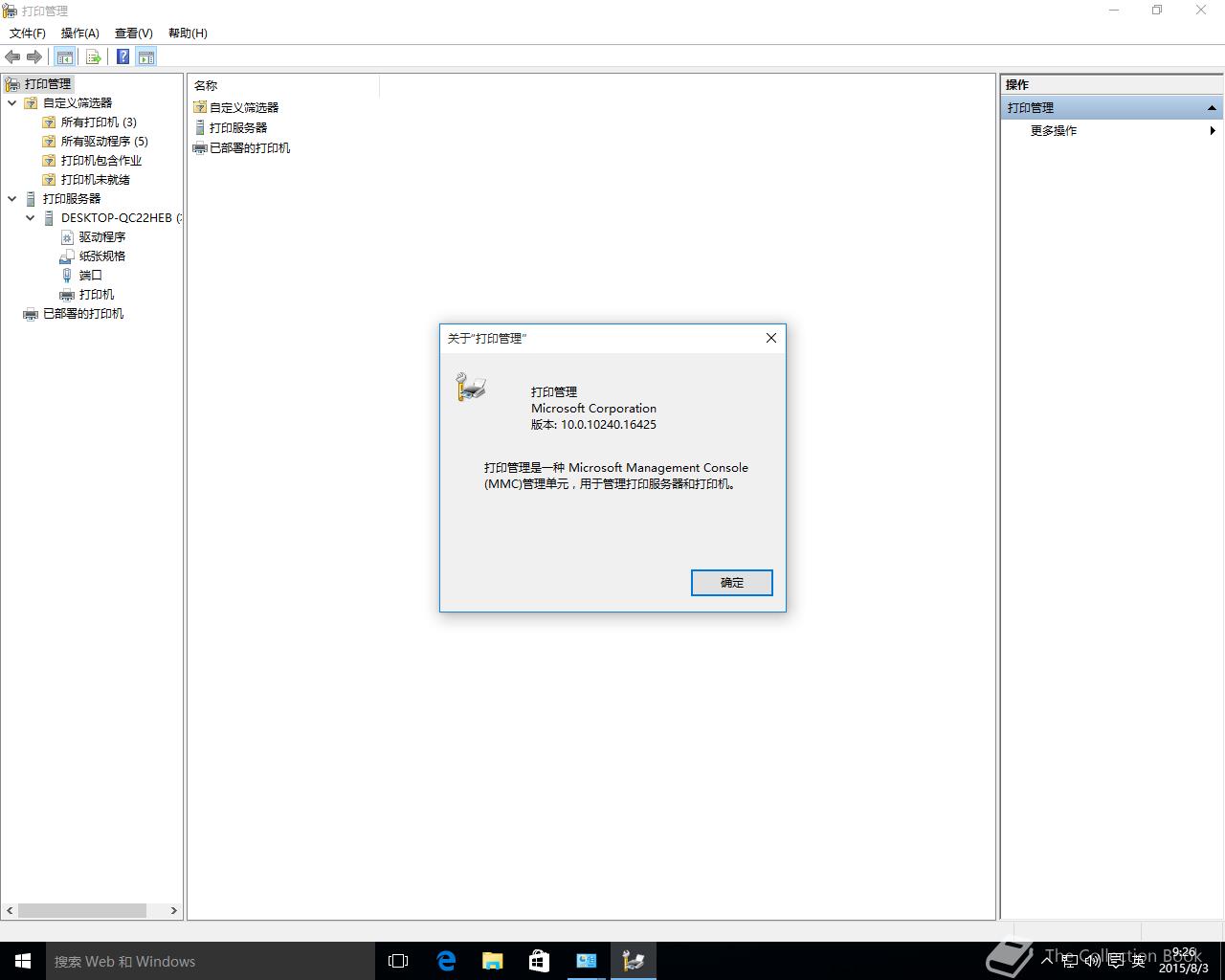Image resolution: width=1225 pixels, height=980 pixels.
Task: Open the 文件(F) menu
Action: [x=27, y=33]
